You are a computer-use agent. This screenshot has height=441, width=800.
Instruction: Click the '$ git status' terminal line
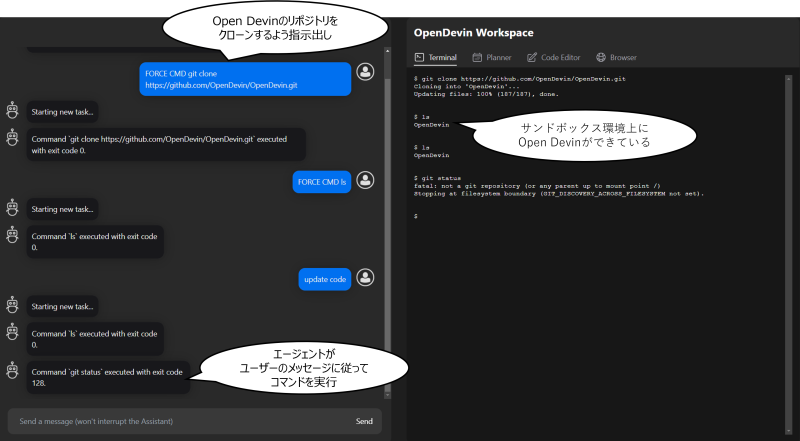click(x=437, y=179)
